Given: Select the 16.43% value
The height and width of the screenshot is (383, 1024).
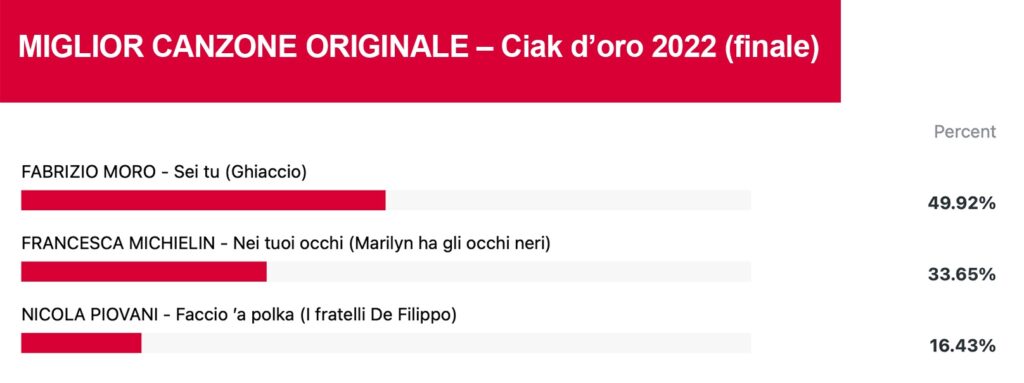Looking at the screenshot, I should tap(961, 346).
